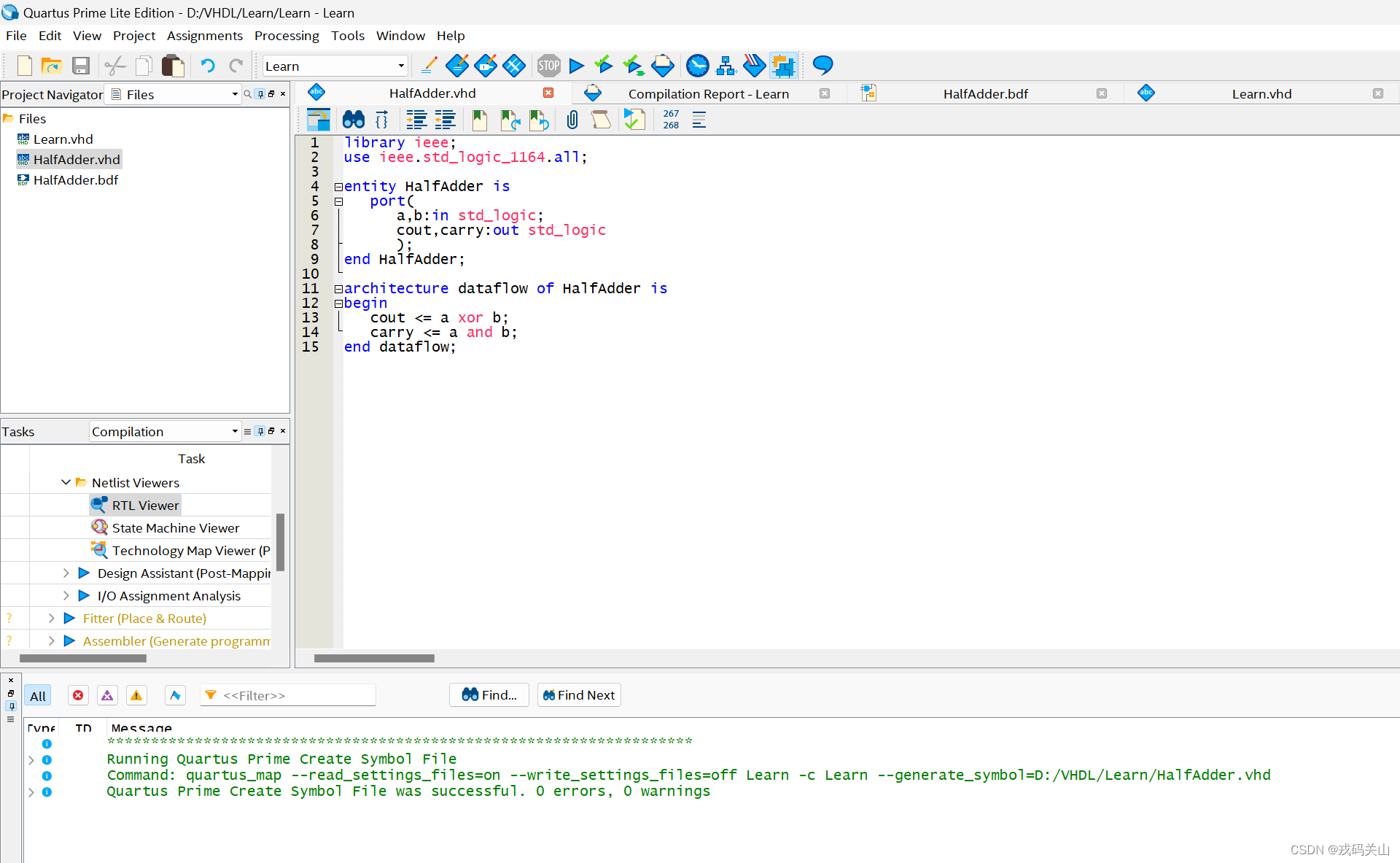
Task: Click the Insert Template scroll icon
Action: (601, 120)
